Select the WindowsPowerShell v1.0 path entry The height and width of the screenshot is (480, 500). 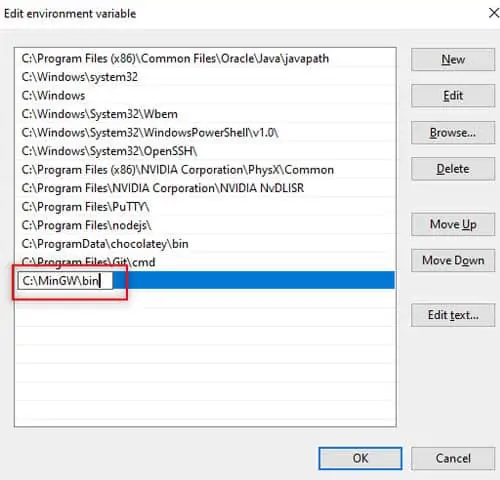[x=205, y=133]
